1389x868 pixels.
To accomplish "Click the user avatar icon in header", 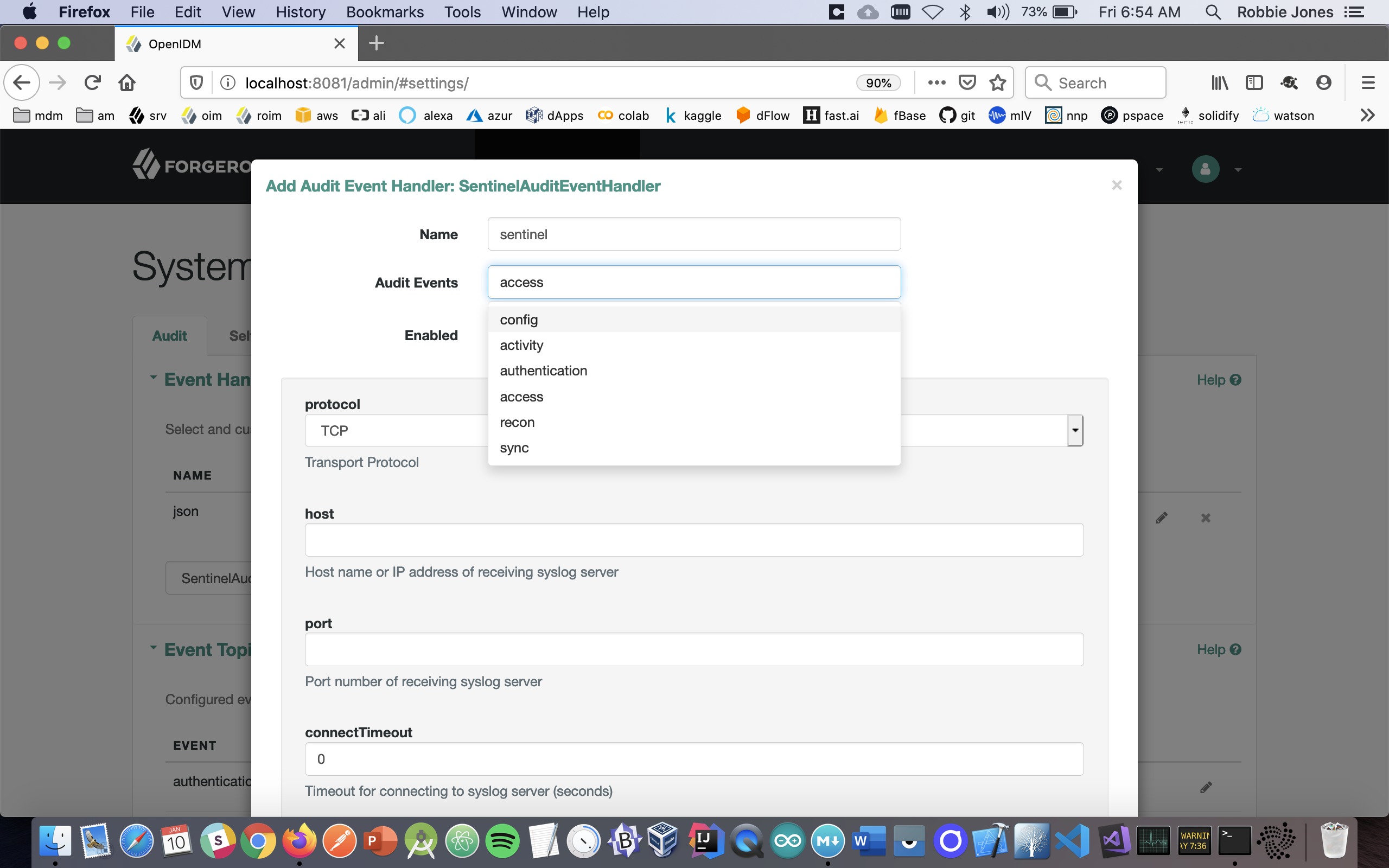I will [x=1205, y=169].
